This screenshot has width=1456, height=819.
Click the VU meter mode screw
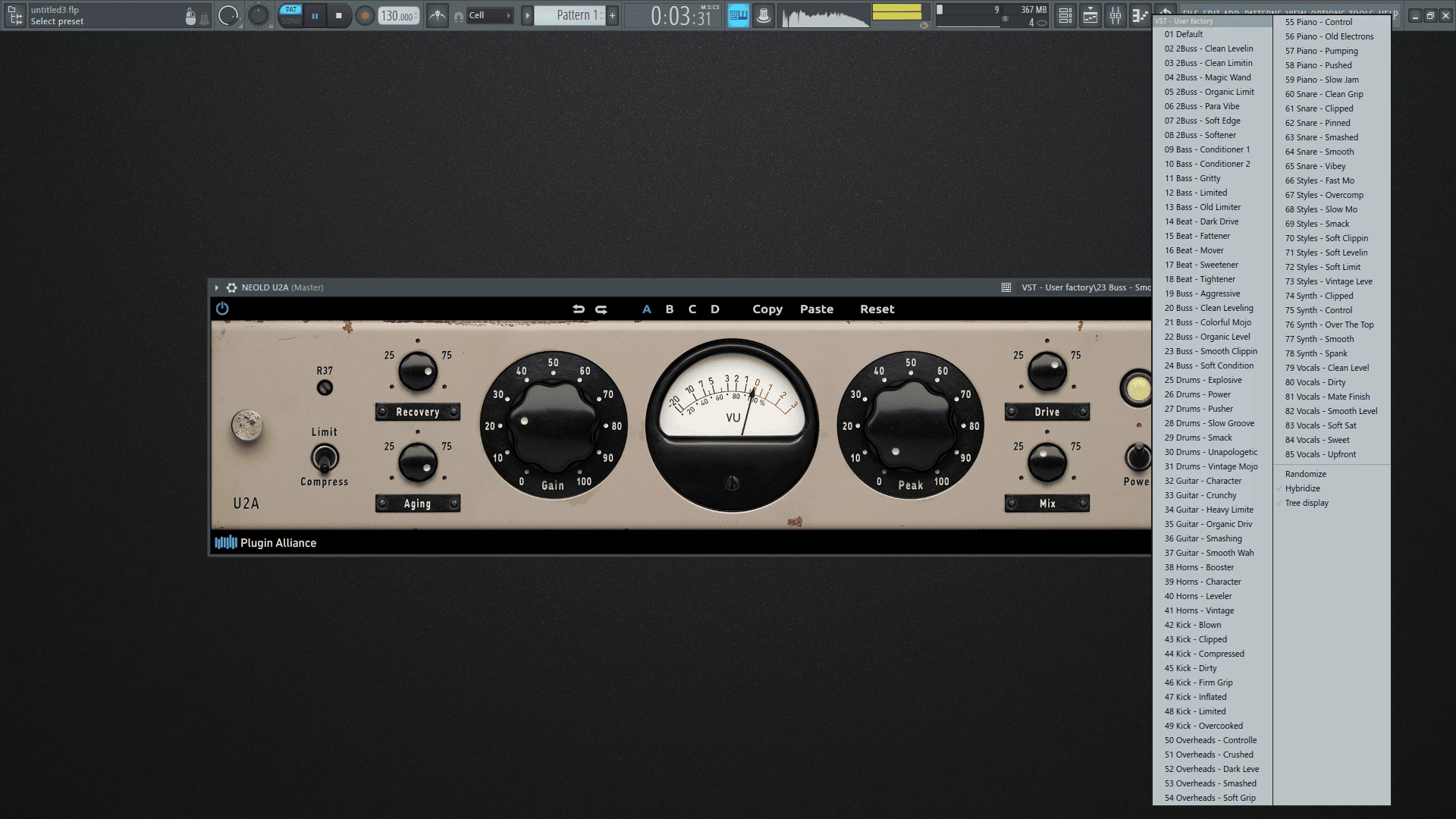pos(732,482)
